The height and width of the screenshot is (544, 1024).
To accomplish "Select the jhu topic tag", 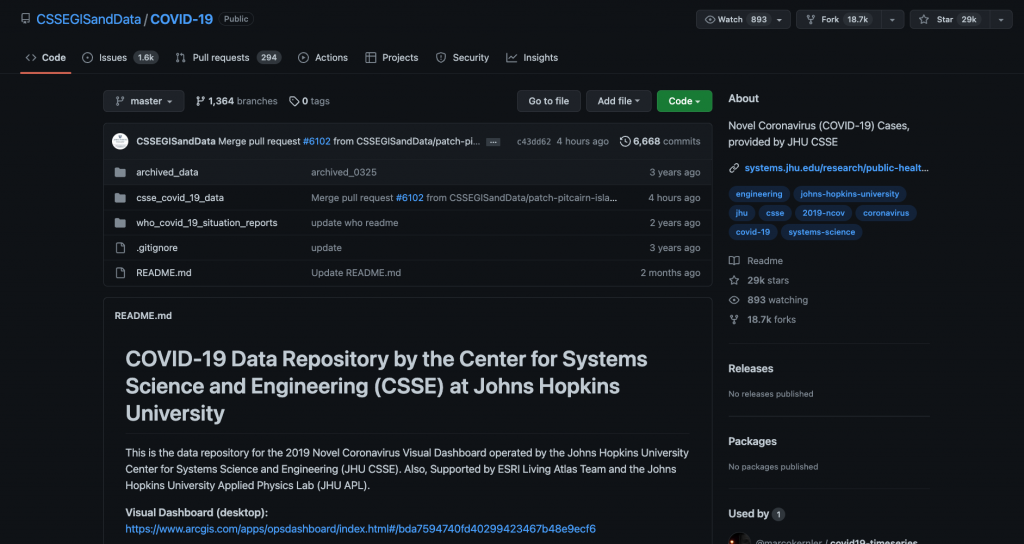I will (x=742, y=213).
